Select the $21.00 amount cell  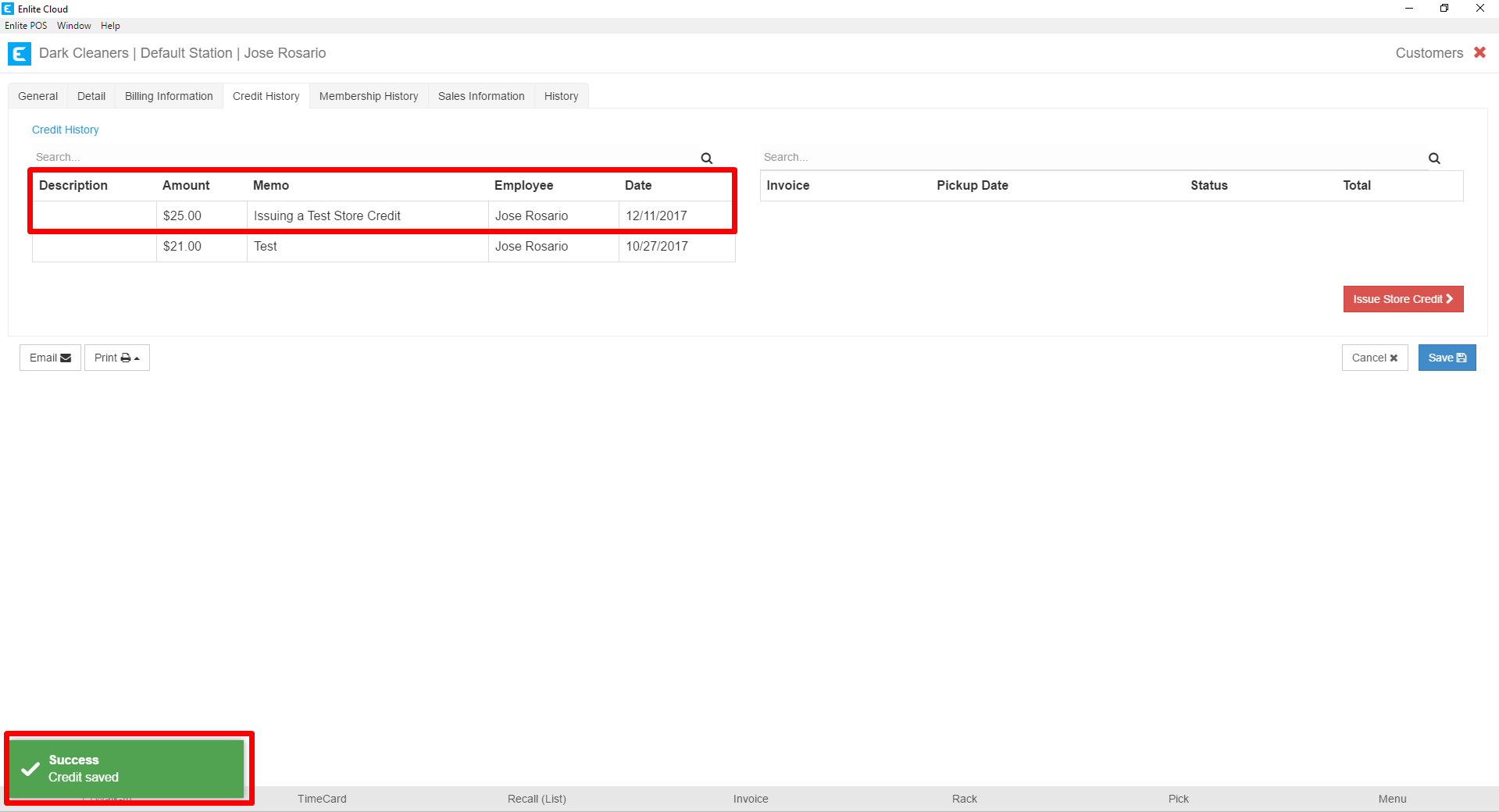202,247
